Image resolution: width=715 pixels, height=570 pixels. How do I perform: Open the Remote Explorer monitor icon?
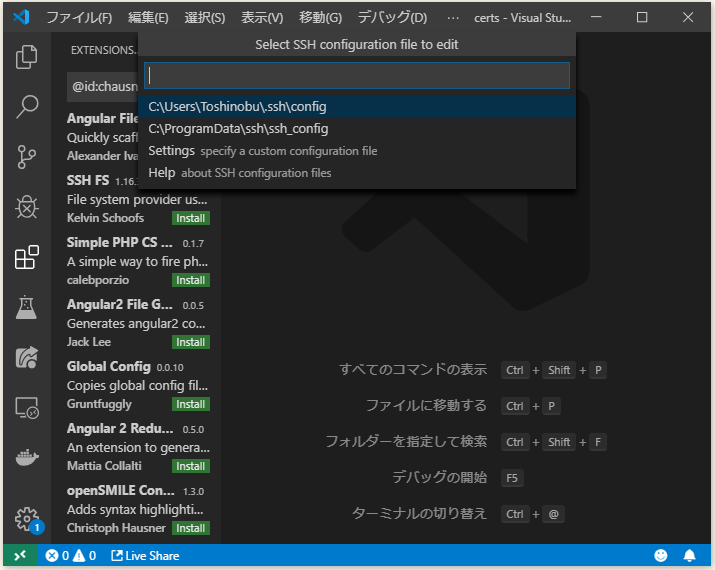pyautogui.click(x=26, y=408)
